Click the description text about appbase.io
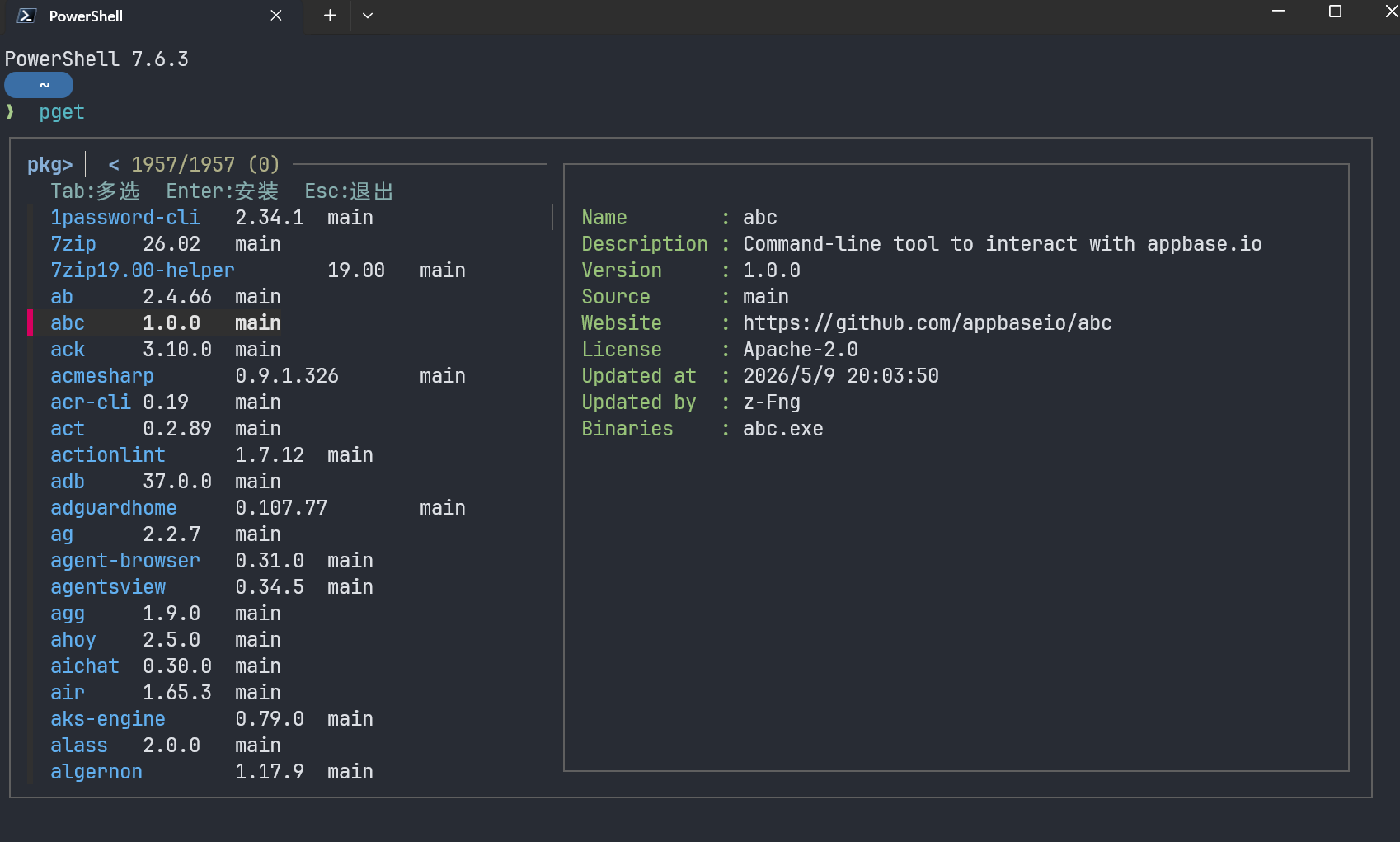The height and width of the screenshot is (842, 1400). pos(1003,244)
